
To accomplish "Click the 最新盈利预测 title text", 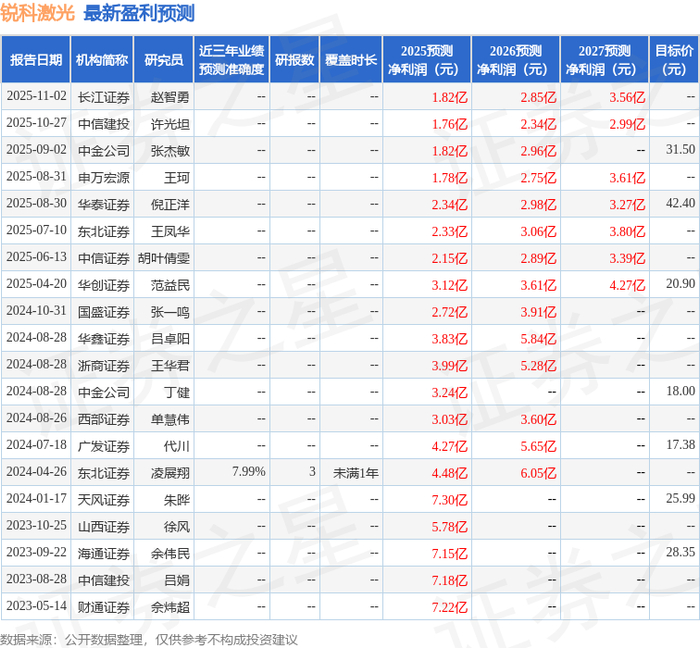I will pos(139,12).
